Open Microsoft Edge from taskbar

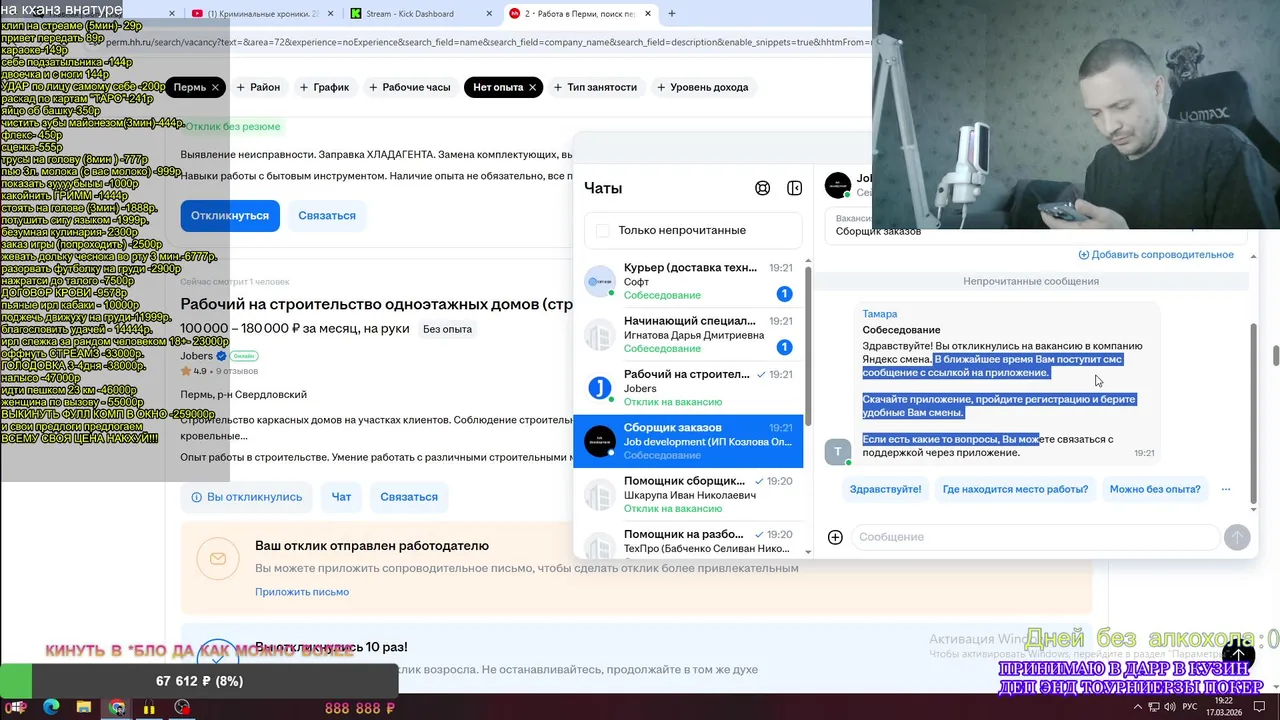click(51, 707)
